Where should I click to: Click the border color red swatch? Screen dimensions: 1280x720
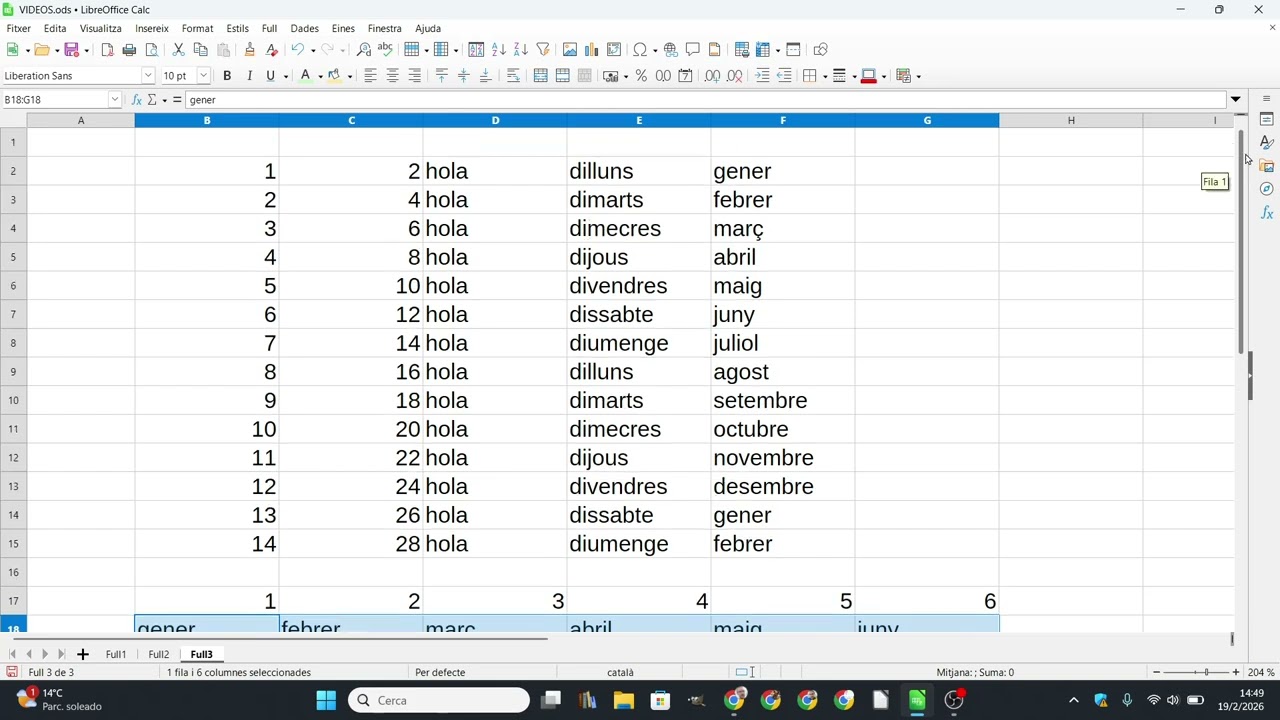coord(868,76)
